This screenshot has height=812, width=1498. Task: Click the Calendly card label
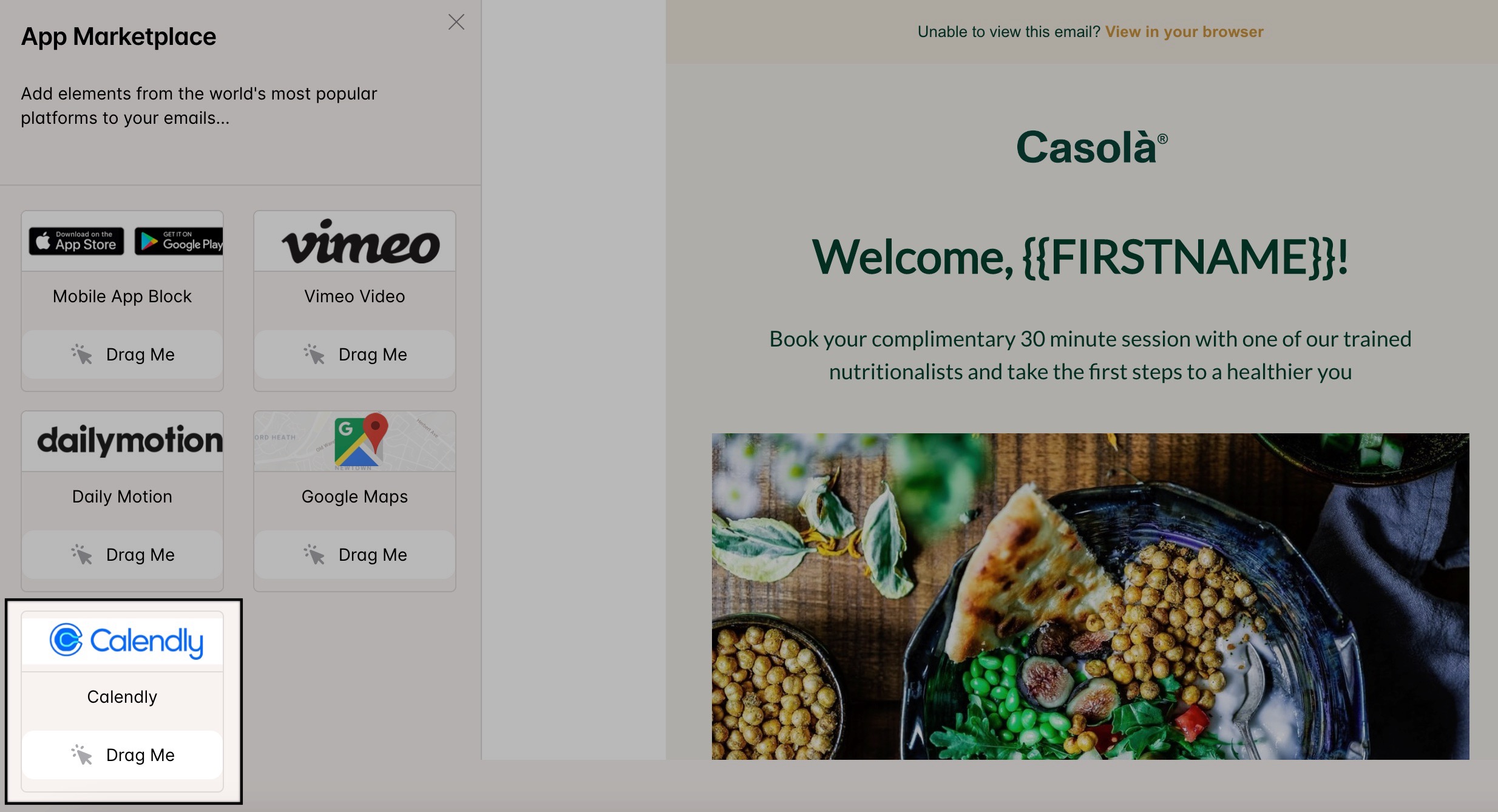(122, 697)
